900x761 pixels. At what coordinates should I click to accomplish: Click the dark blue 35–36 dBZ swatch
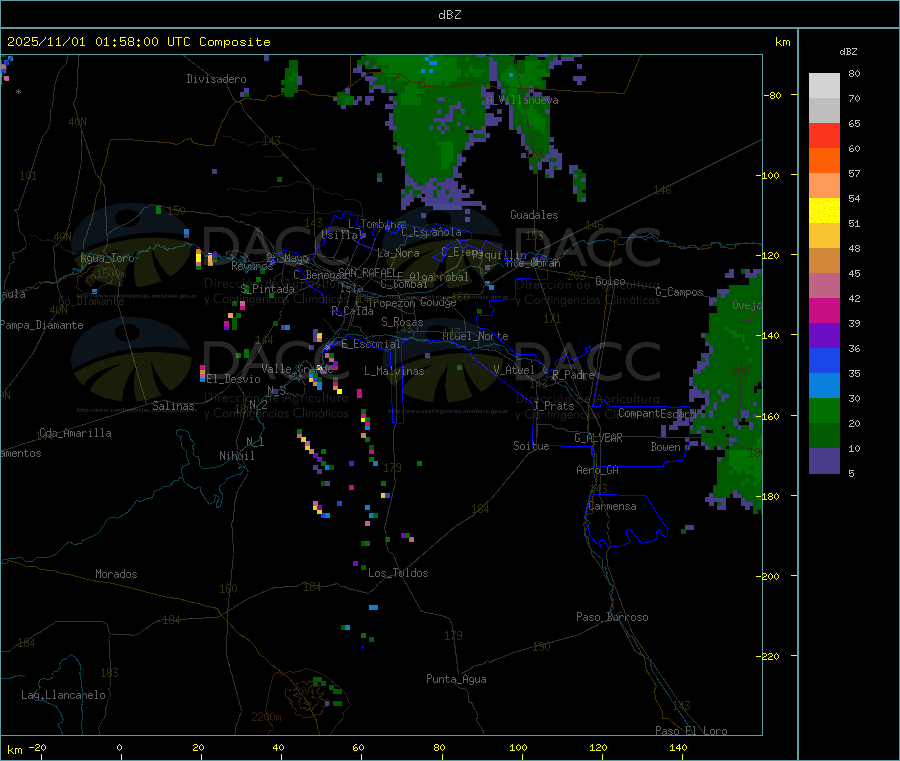point(824,360)
